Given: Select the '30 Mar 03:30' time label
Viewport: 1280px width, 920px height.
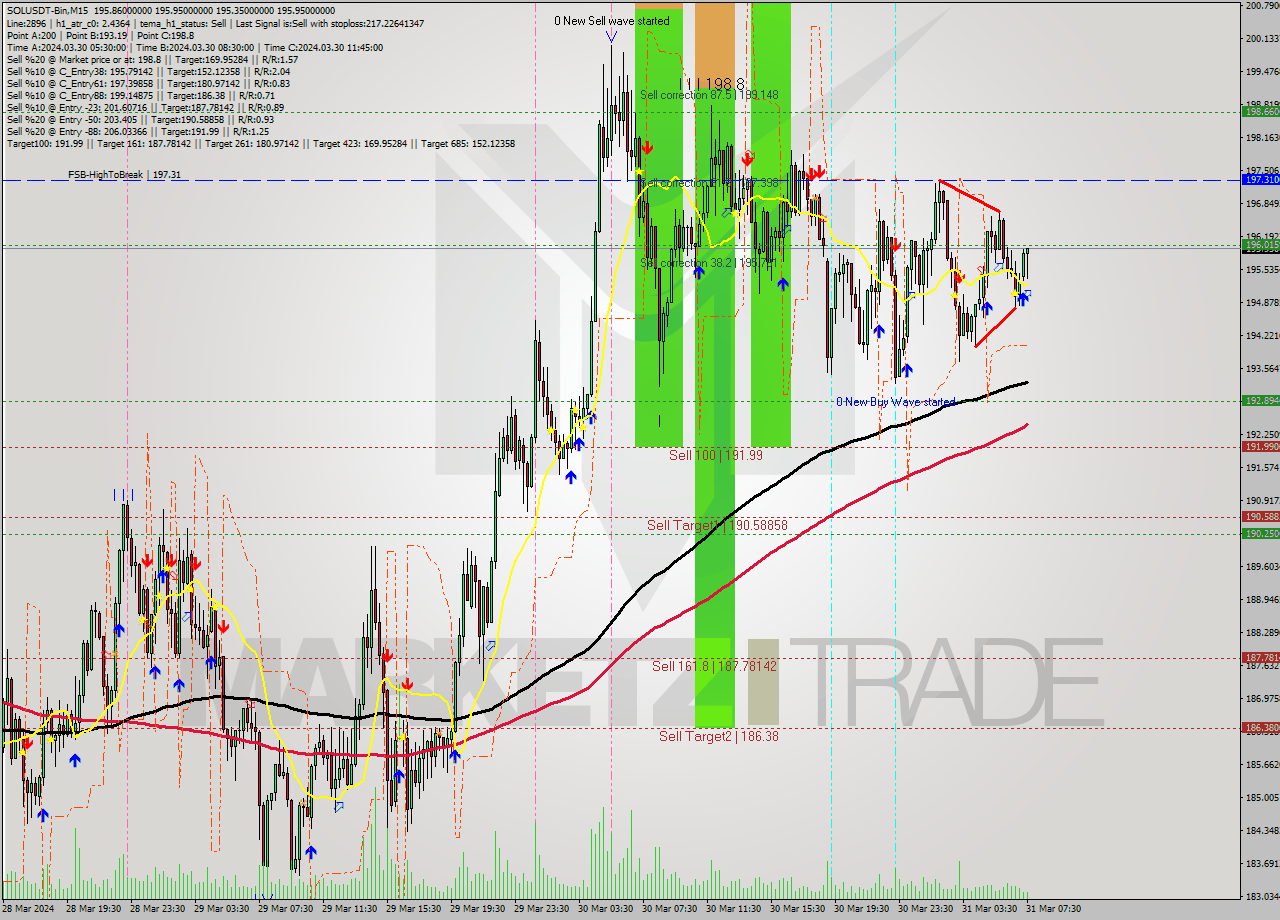Looking at the screenshot, I should coord(606,910).
